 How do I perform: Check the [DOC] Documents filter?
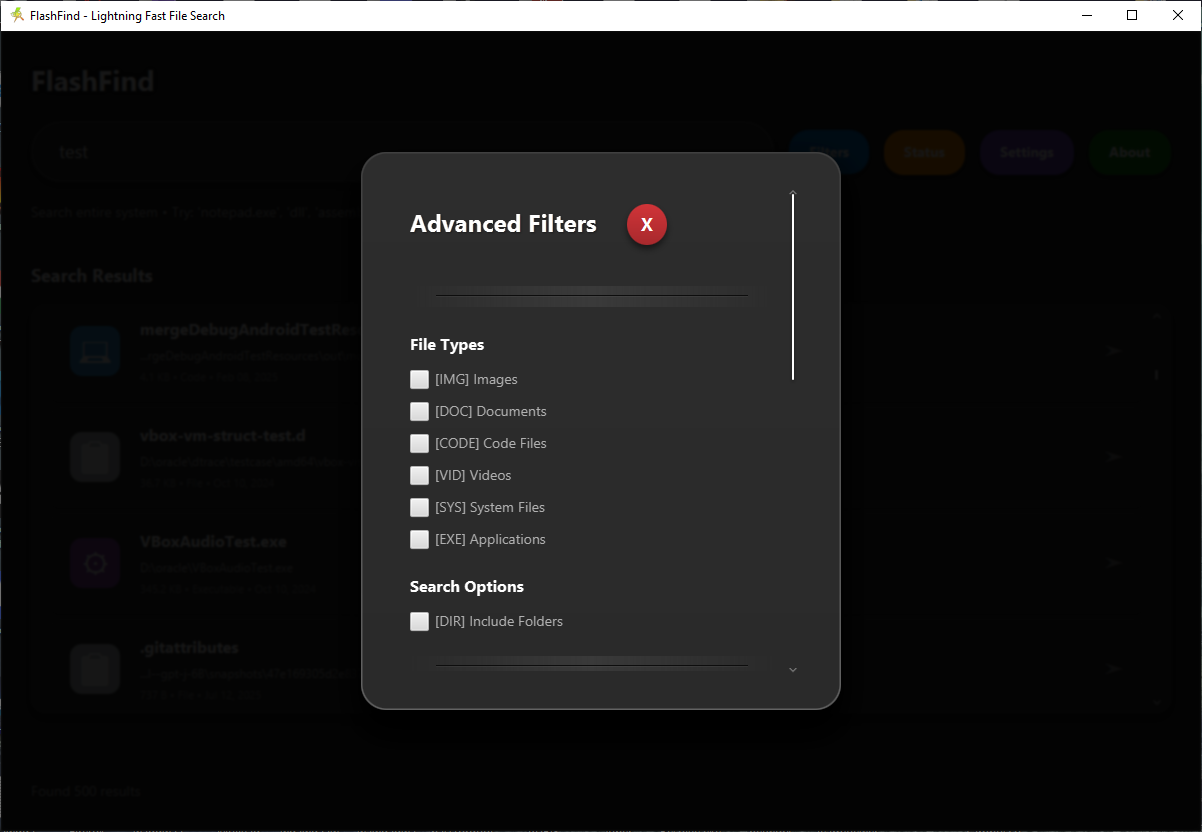pos(419,412)
